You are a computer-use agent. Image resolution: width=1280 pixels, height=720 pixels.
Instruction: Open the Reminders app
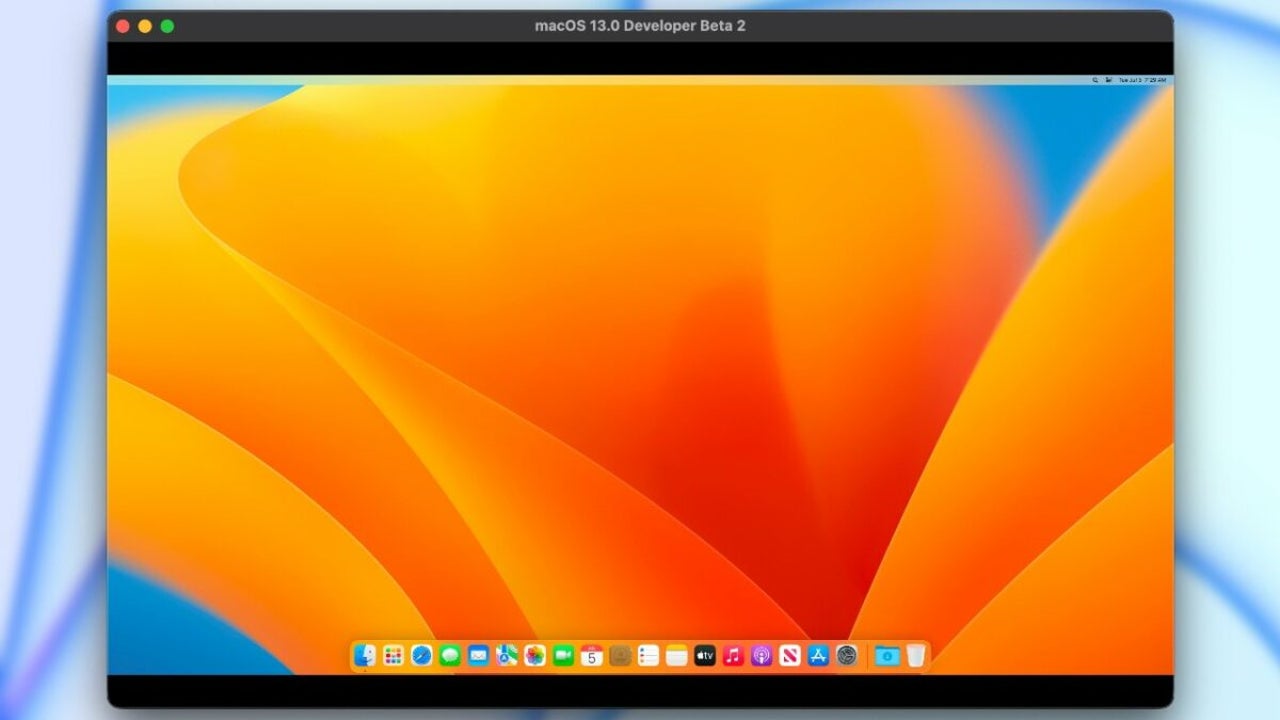[646, 657]
